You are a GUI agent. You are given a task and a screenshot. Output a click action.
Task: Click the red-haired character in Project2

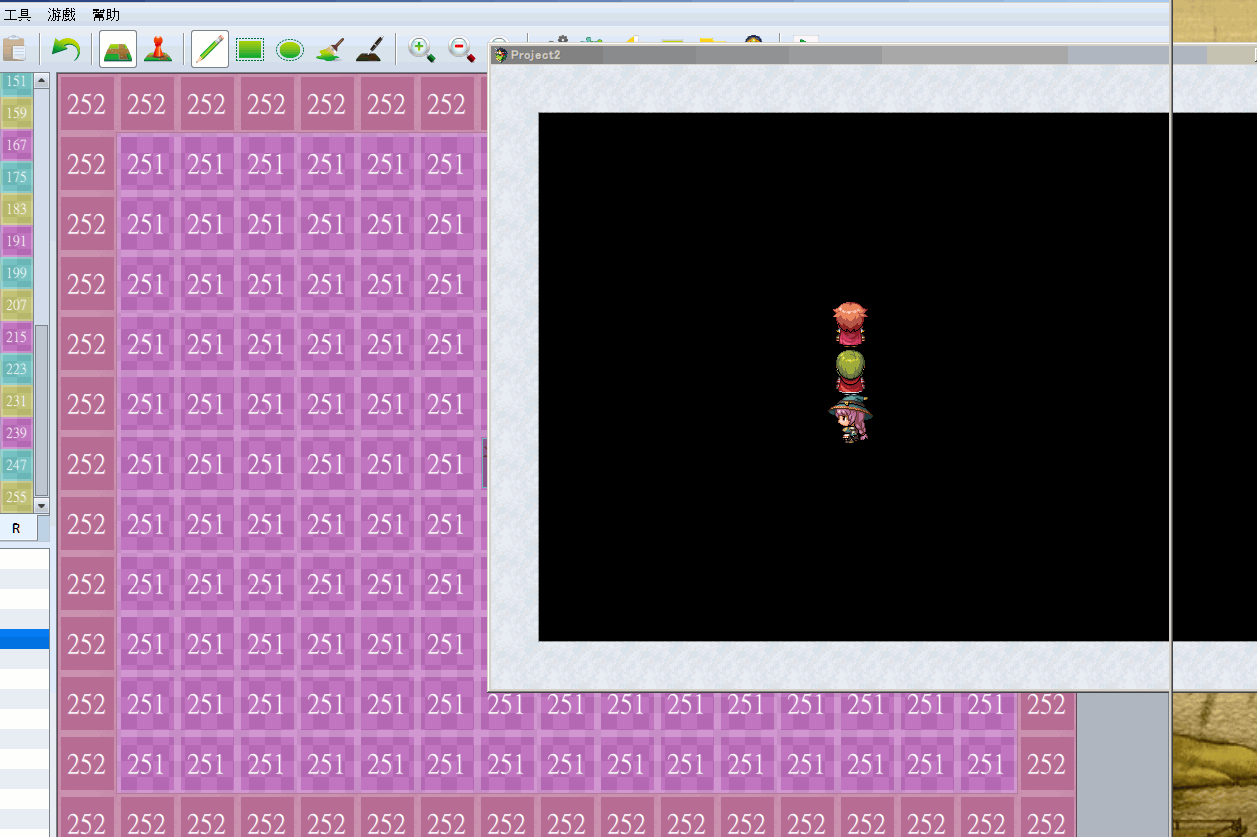[x=850, y=325]
